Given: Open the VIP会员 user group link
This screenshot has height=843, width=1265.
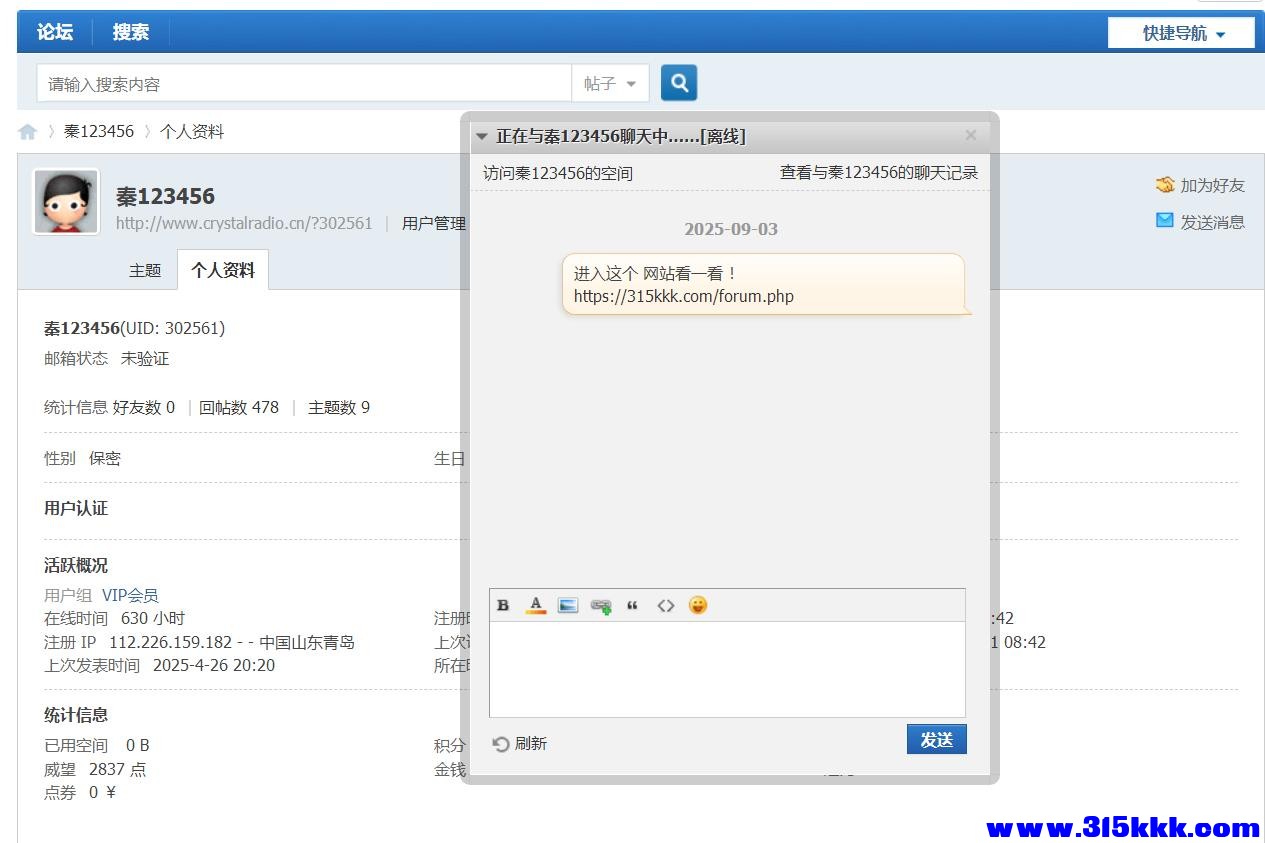Looking at the screenshot, I should coord(131,594).
